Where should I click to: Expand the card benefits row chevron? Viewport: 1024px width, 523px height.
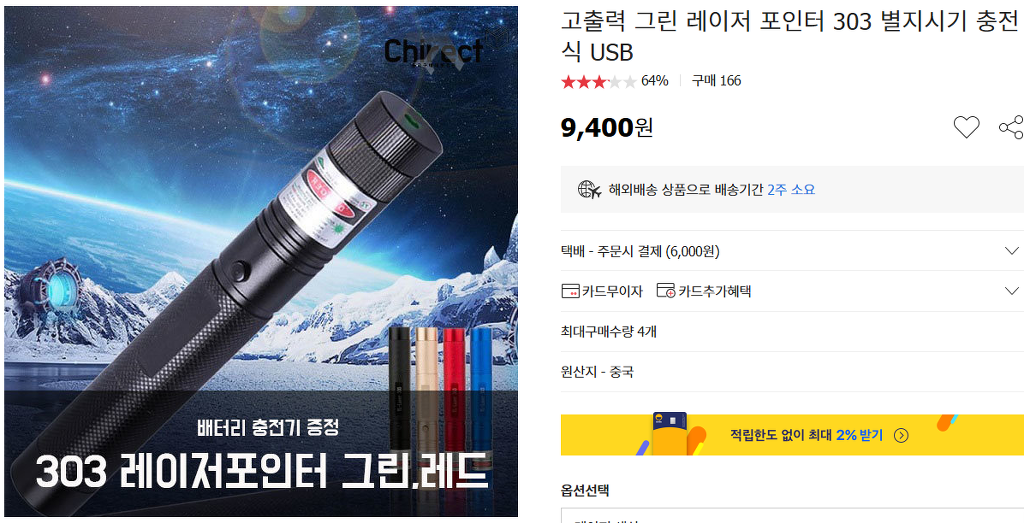coord(1012,291)
